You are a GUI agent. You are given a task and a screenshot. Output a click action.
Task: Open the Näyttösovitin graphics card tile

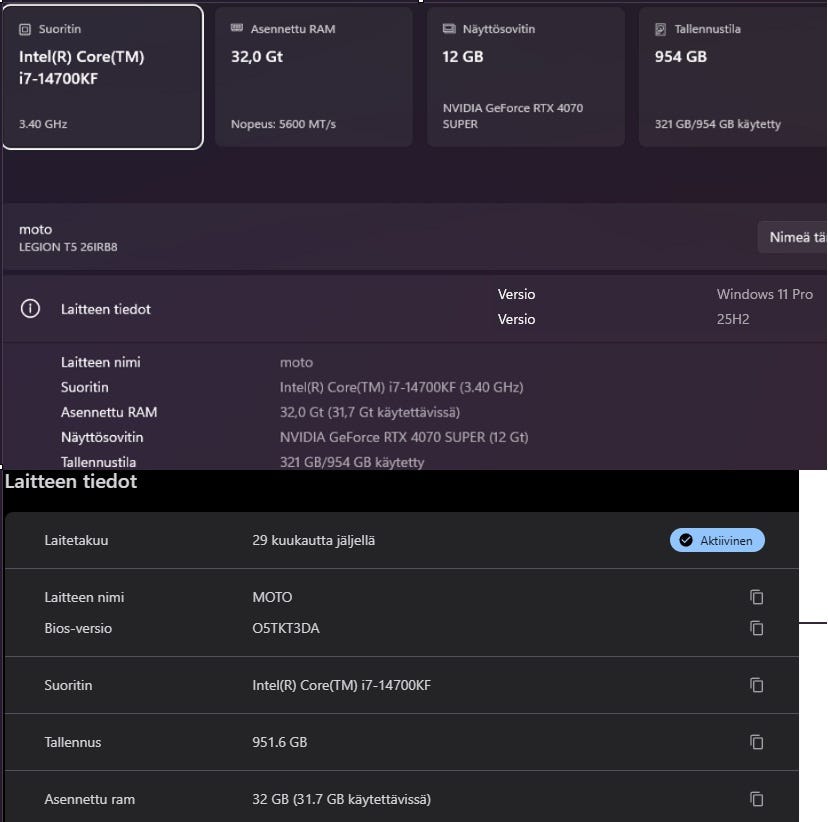526,77
